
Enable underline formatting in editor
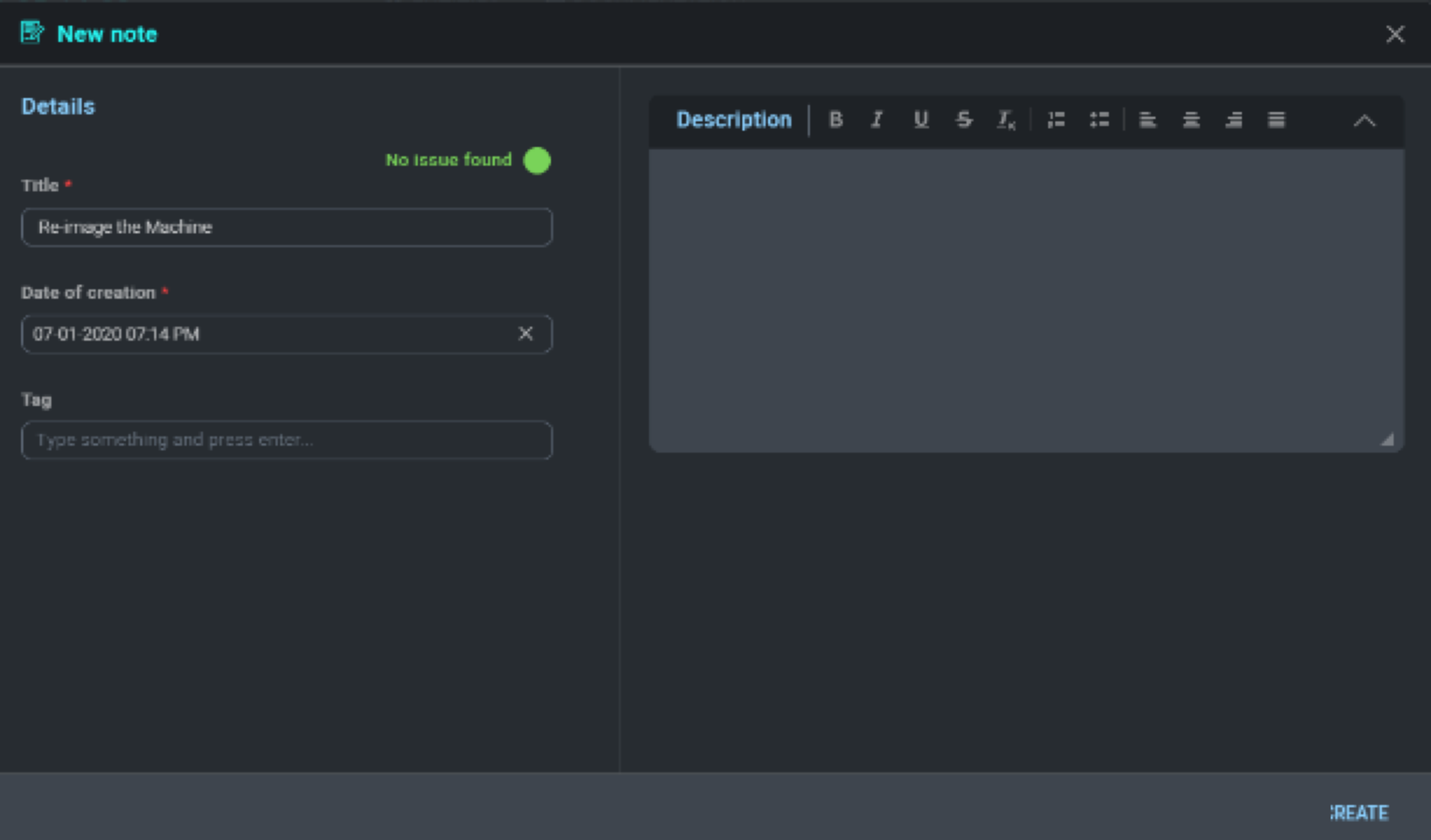tap(921, 120)
